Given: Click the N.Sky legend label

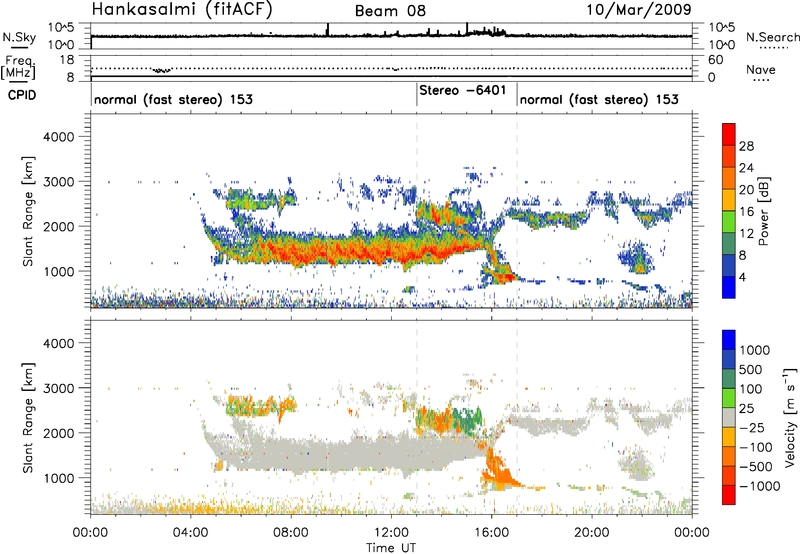Looking at the screenshot, I should (x=19, y=37).
